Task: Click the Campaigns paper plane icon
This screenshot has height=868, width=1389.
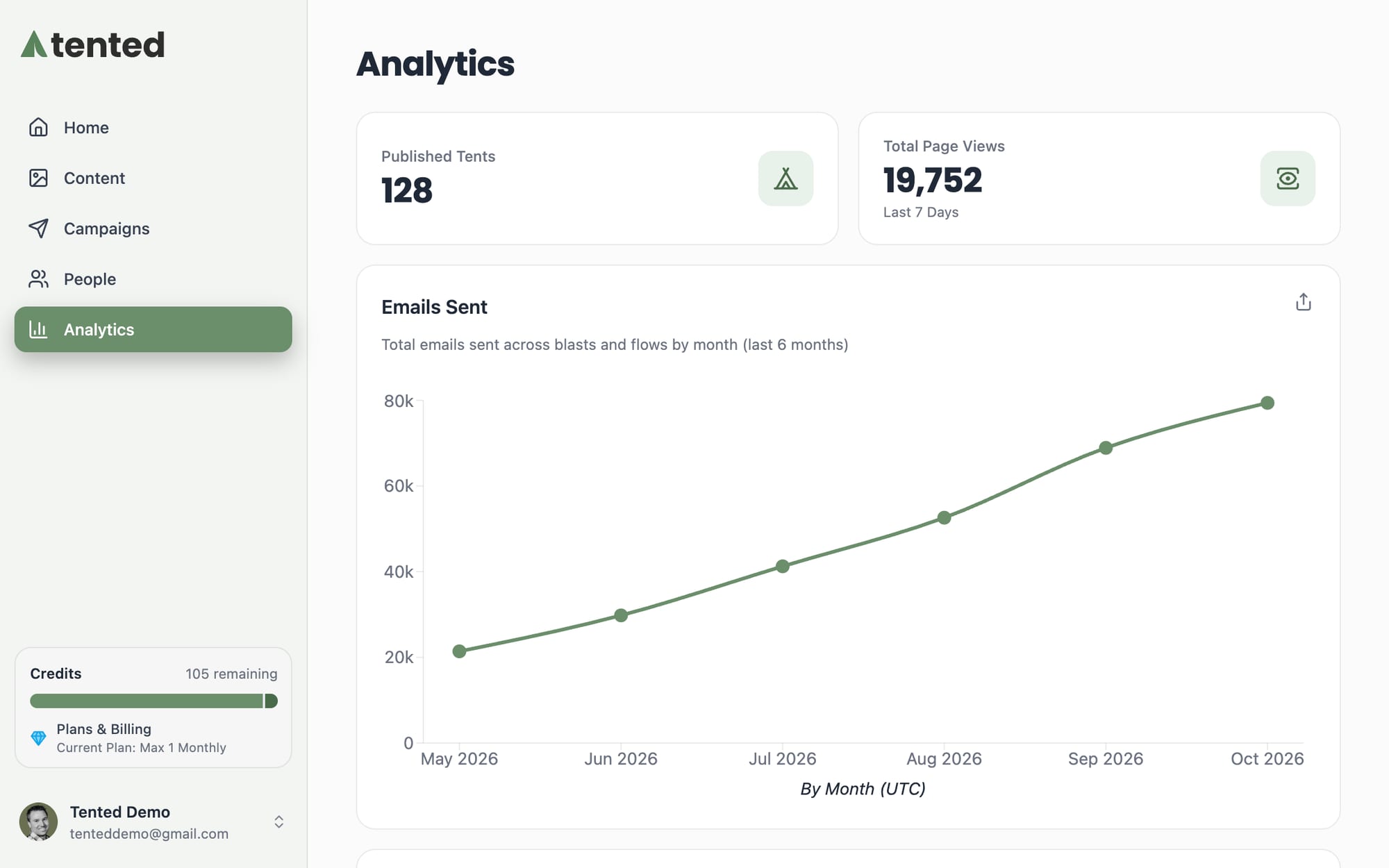Action: tap(38, 228)
